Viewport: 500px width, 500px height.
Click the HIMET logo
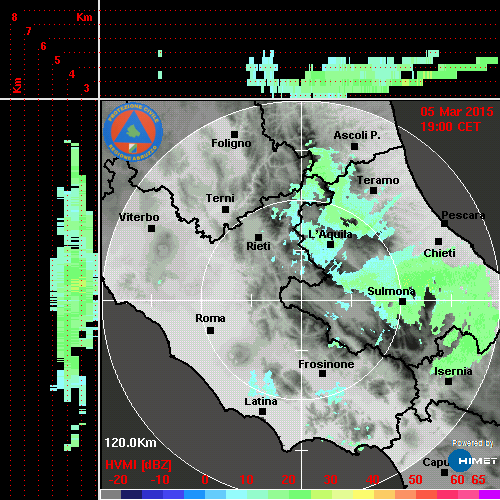[473, 461]
